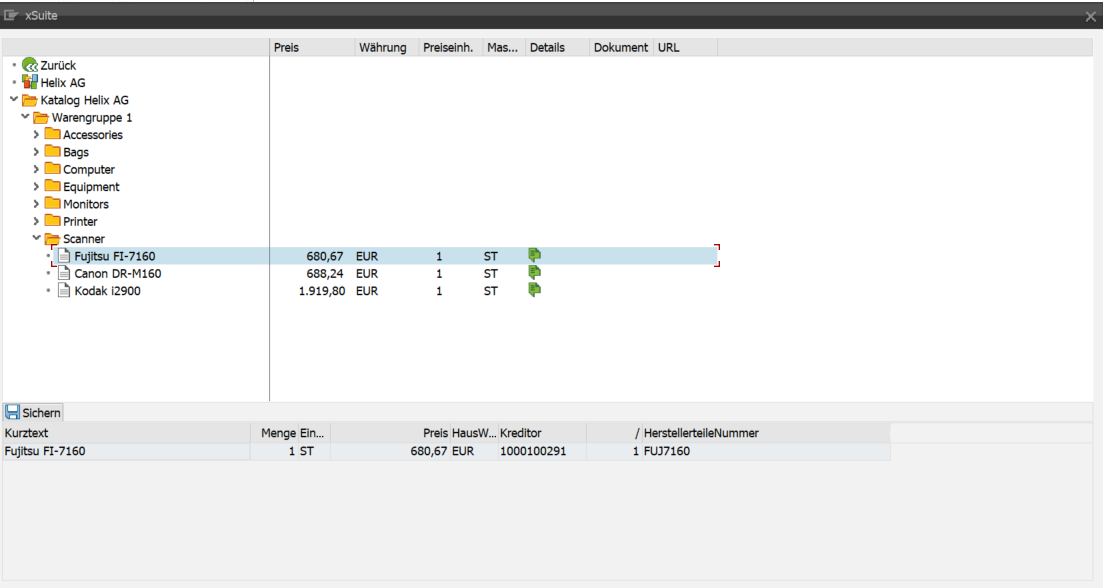Open the Details icon for Canon DR-M160
The width and height of the screenshot is (1103, 588).
(x=534, y=273)
